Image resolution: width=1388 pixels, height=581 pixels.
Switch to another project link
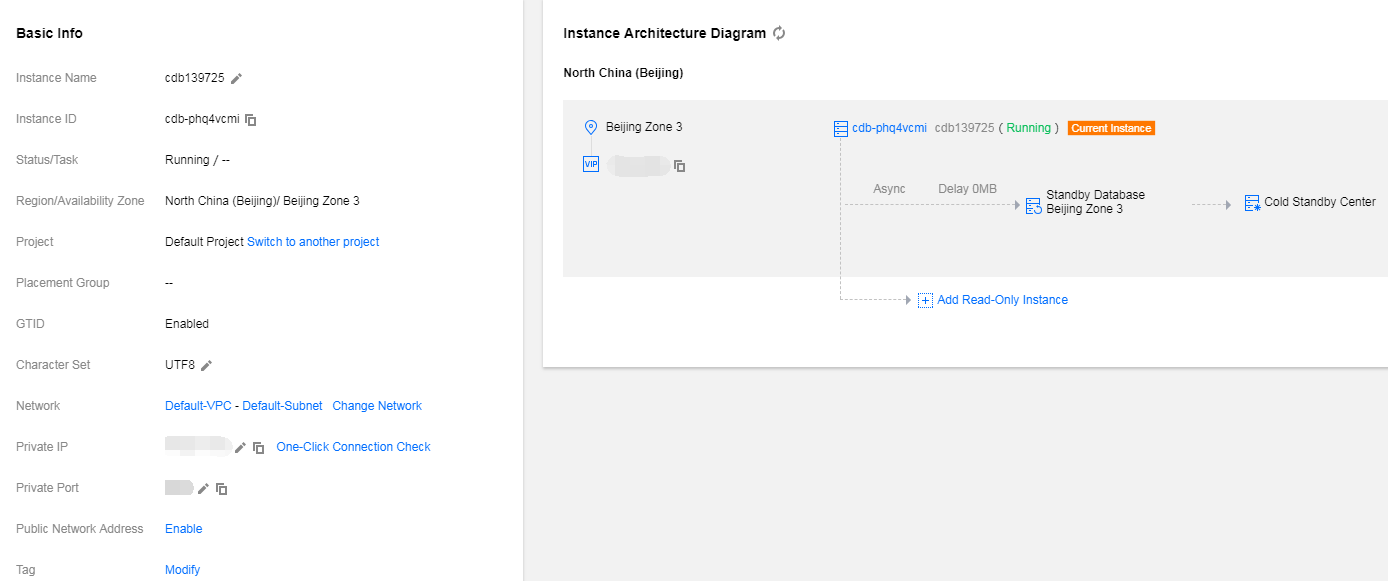click(x=313, y=242)
